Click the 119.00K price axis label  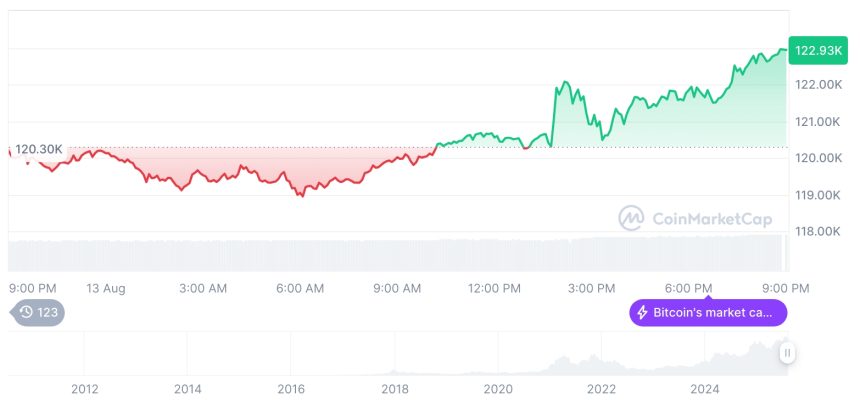[818, 195]
